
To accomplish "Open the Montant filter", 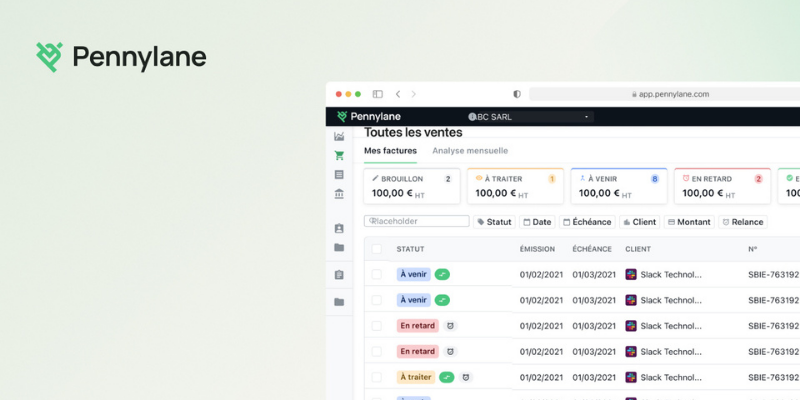I will tap(689, 222).
